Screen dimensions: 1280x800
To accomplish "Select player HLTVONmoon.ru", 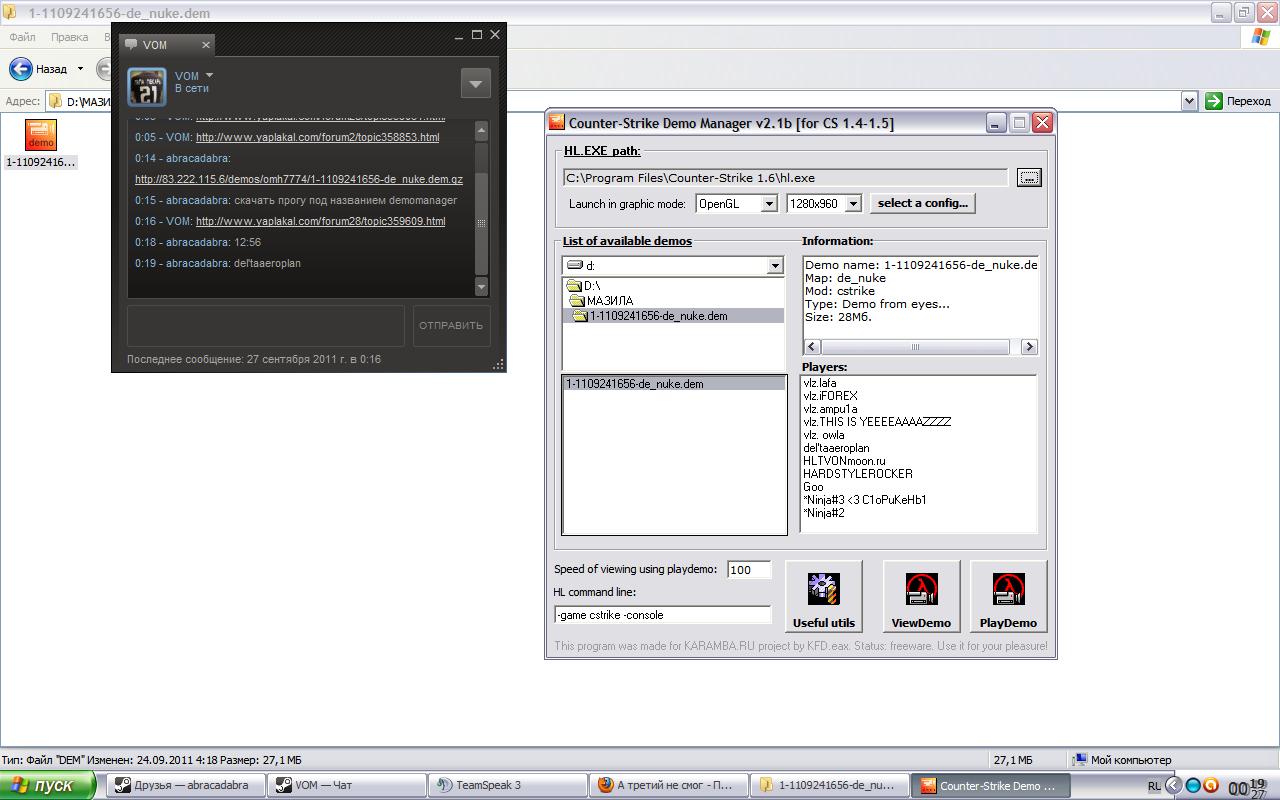I will click(x=844, y=461).
